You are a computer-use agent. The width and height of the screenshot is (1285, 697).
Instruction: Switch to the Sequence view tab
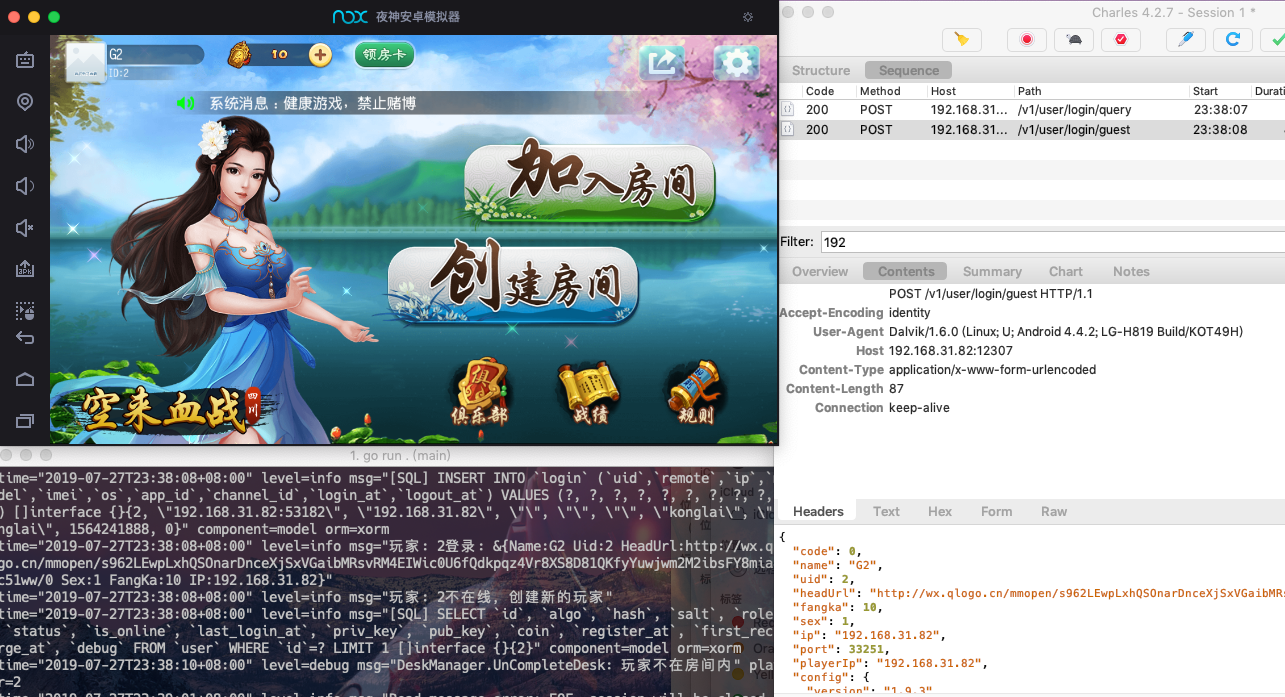click(x=909, y=70)
